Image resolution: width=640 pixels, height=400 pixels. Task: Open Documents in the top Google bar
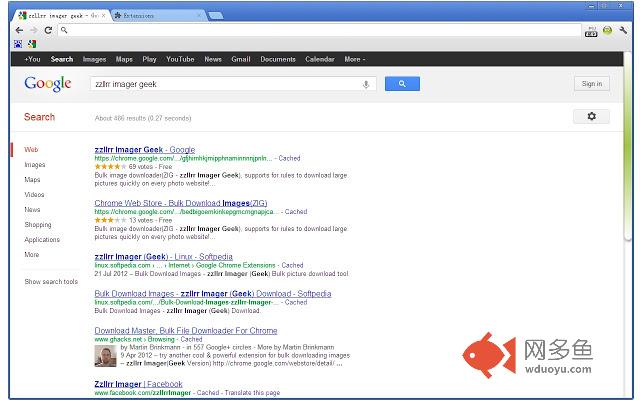point(278,59)
